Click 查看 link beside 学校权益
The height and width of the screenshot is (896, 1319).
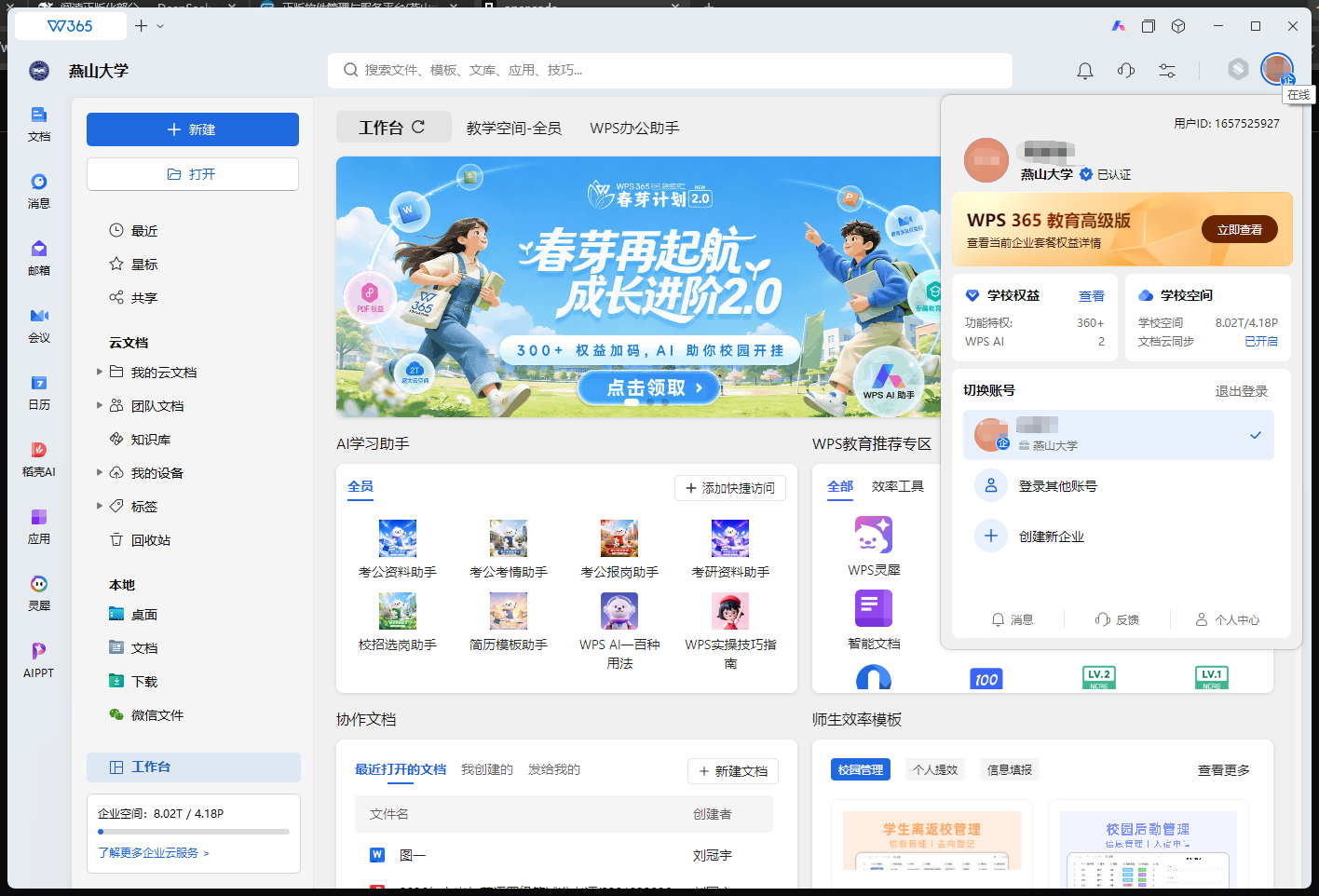[1092, 296]
